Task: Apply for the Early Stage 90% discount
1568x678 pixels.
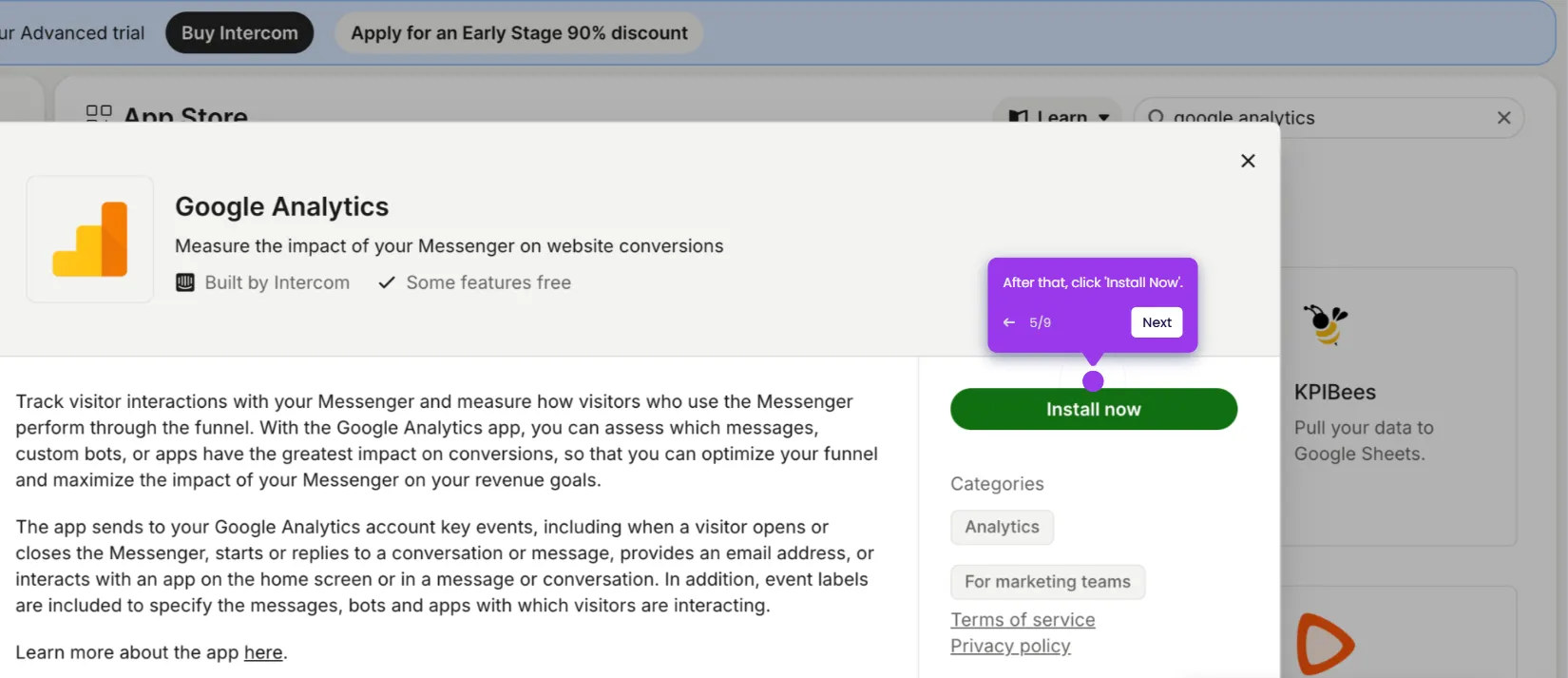Action: tap(519, 33)
